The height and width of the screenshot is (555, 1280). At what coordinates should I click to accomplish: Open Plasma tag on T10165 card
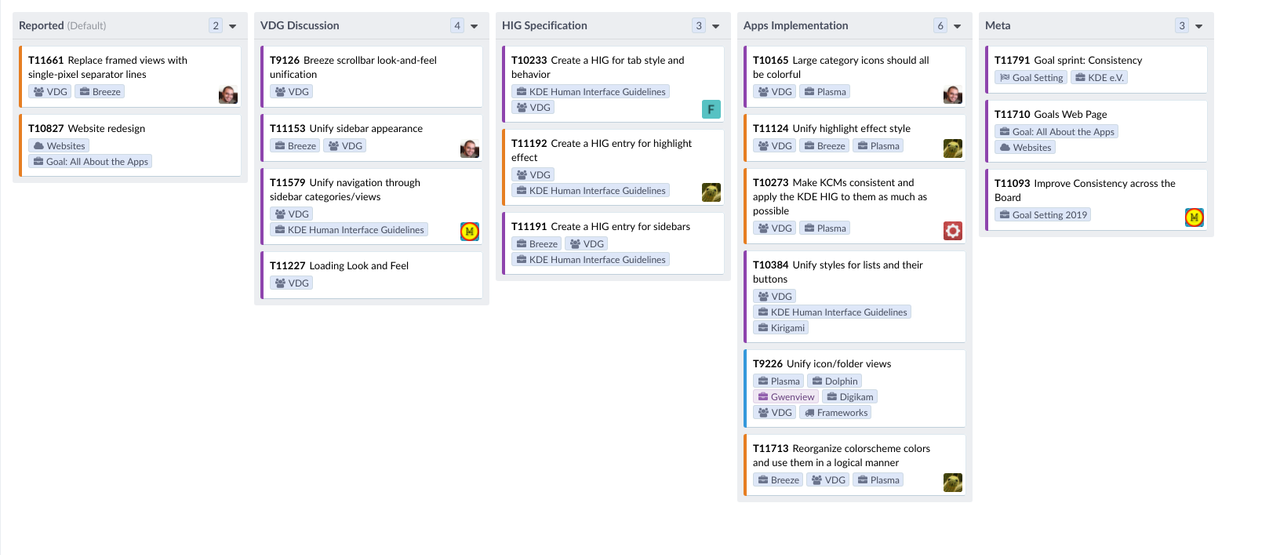point(825,92)
